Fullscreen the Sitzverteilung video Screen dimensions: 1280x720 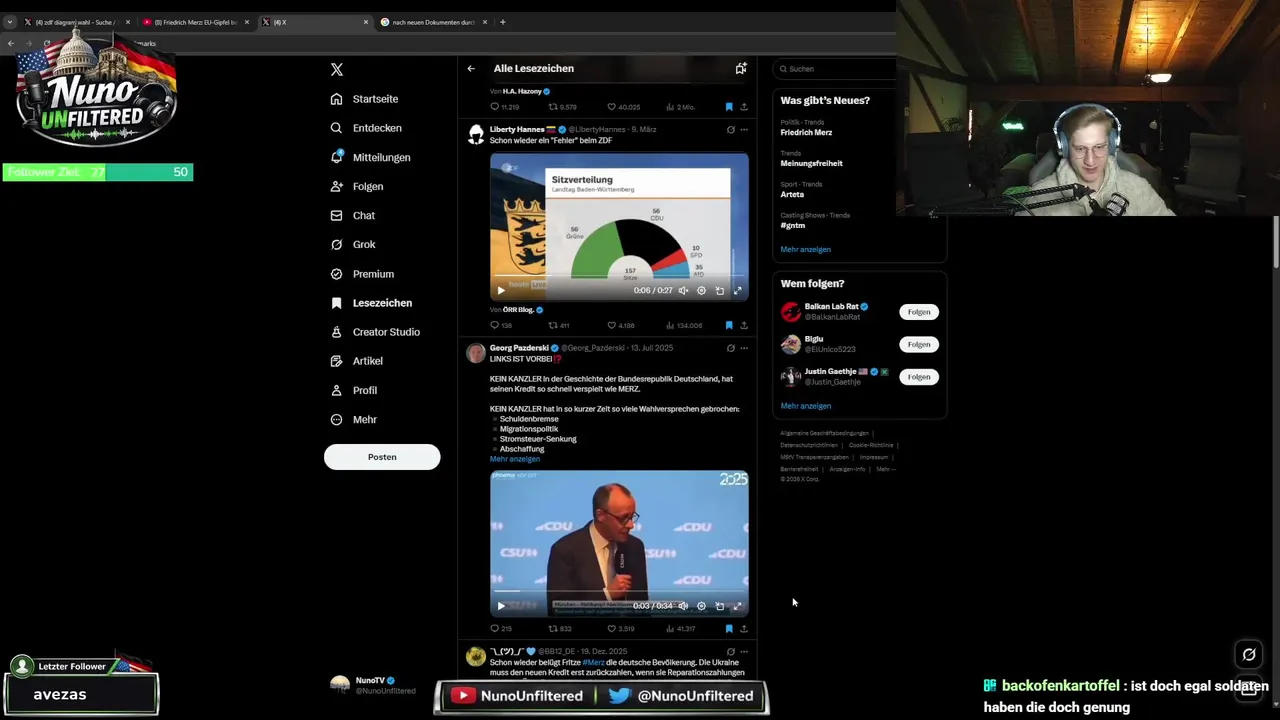pos(738,291)
